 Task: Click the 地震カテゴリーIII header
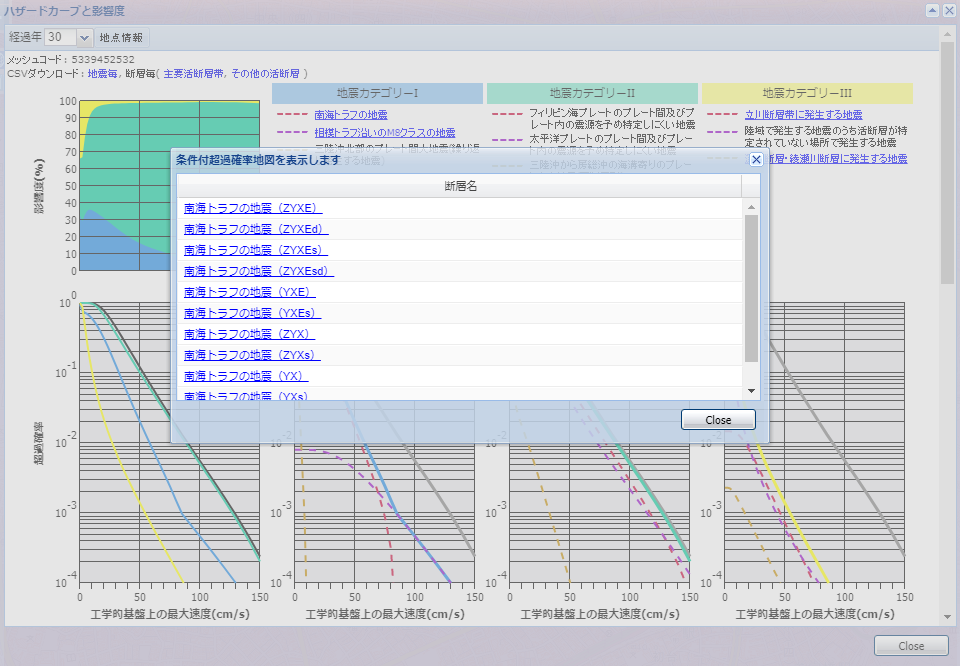click(807, 93)
